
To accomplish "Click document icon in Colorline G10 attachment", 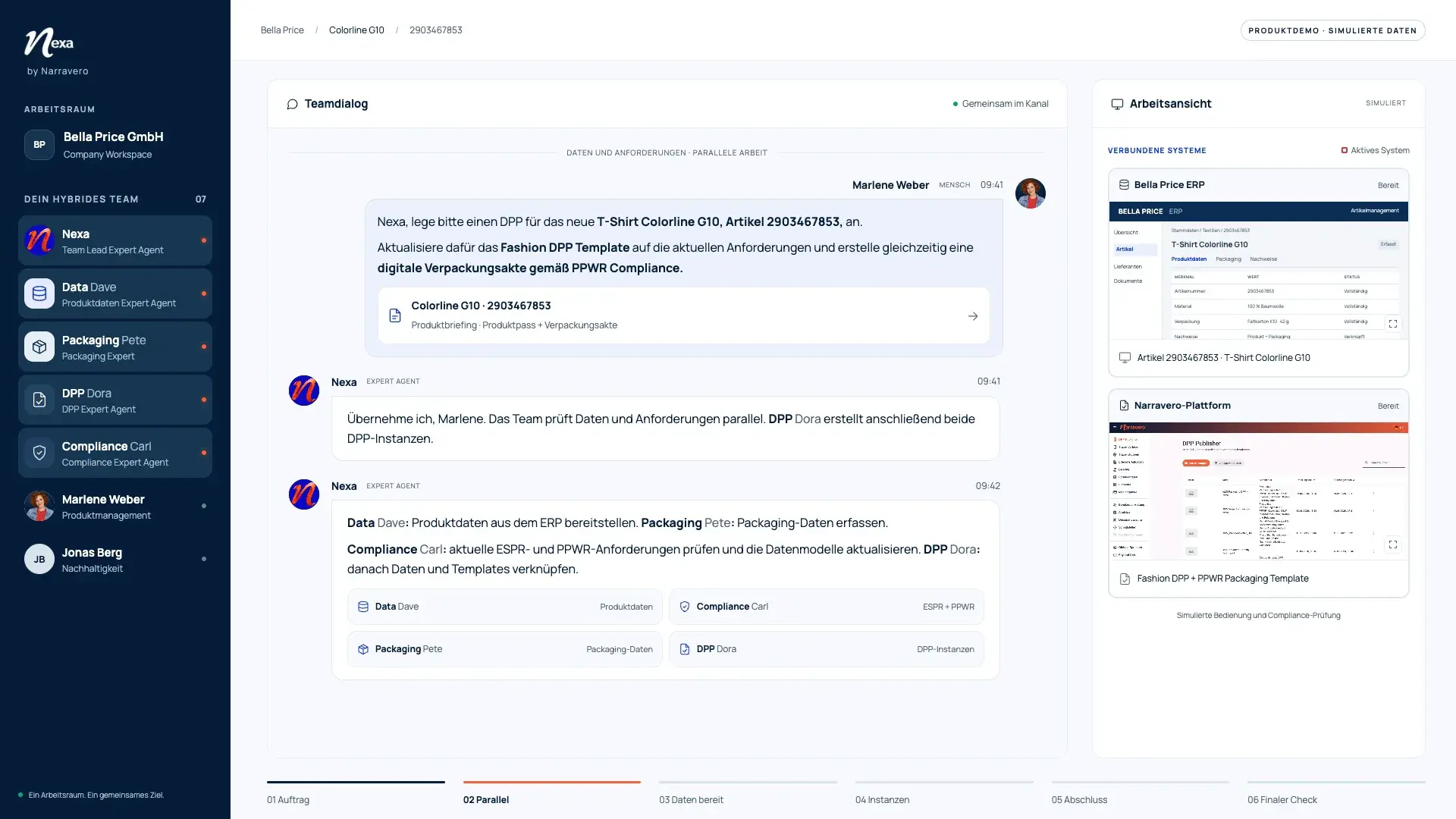I will (395, 315).
